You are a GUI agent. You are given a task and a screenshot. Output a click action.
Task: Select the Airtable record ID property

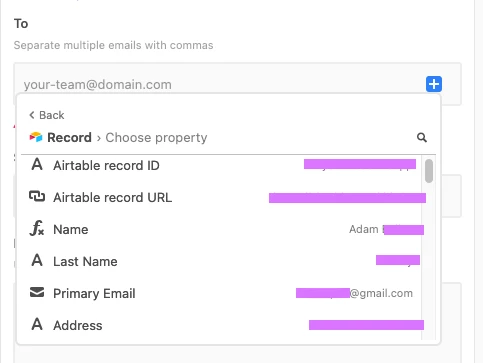click(x=222, y=165)
